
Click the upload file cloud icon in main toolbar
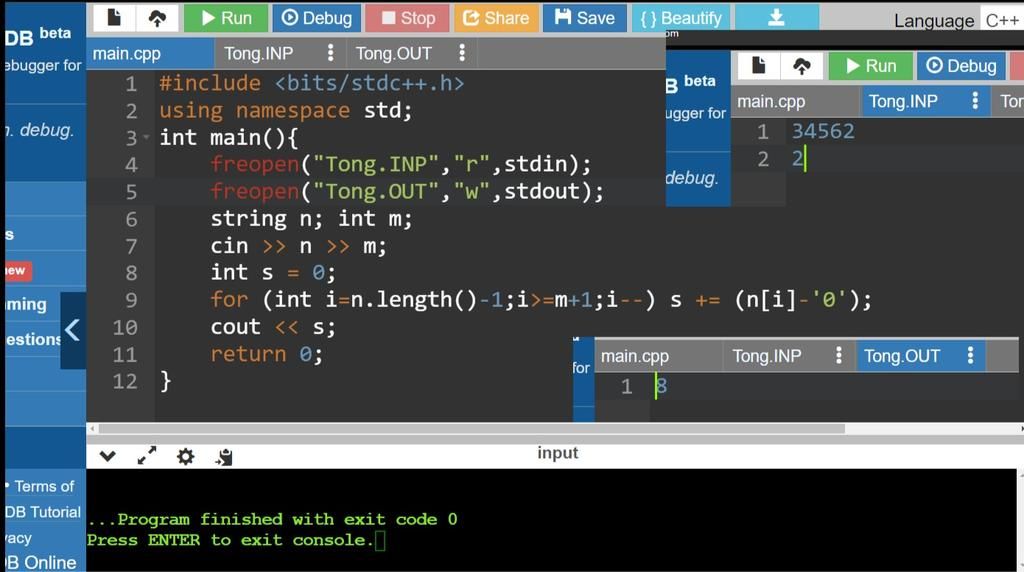pyautogui.click(x=157, y=18)
